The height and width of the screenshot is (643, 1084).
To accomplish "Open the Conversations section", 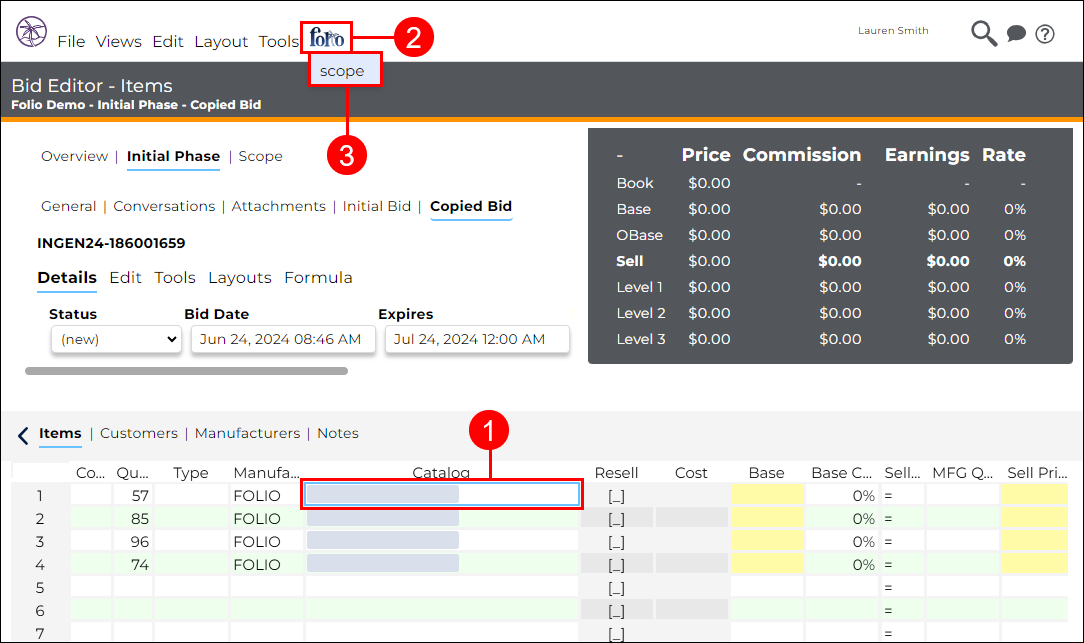I will click(x=164, y=206).
